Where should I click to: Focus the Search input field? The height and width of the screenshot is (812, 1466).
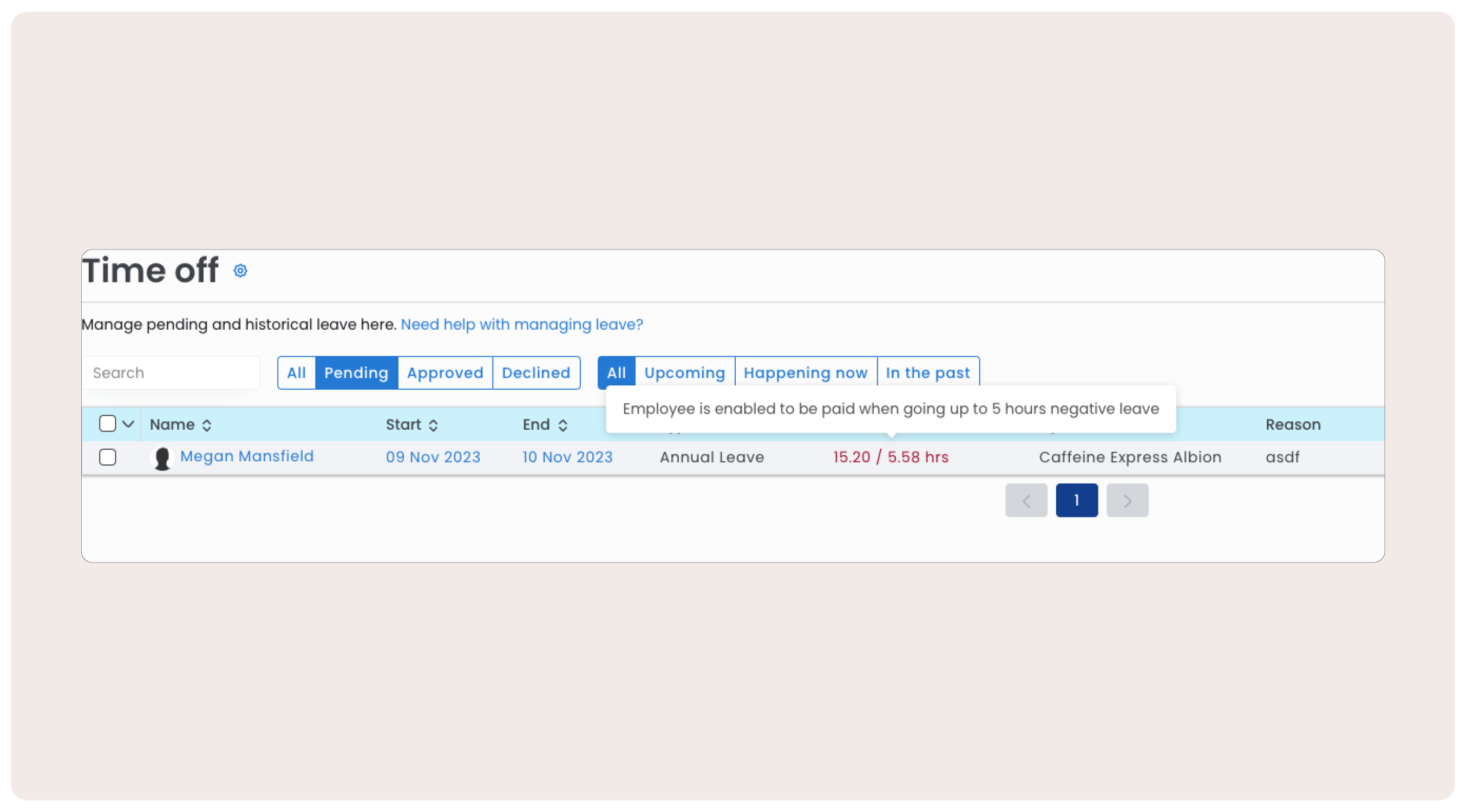[x=171, y=373]
